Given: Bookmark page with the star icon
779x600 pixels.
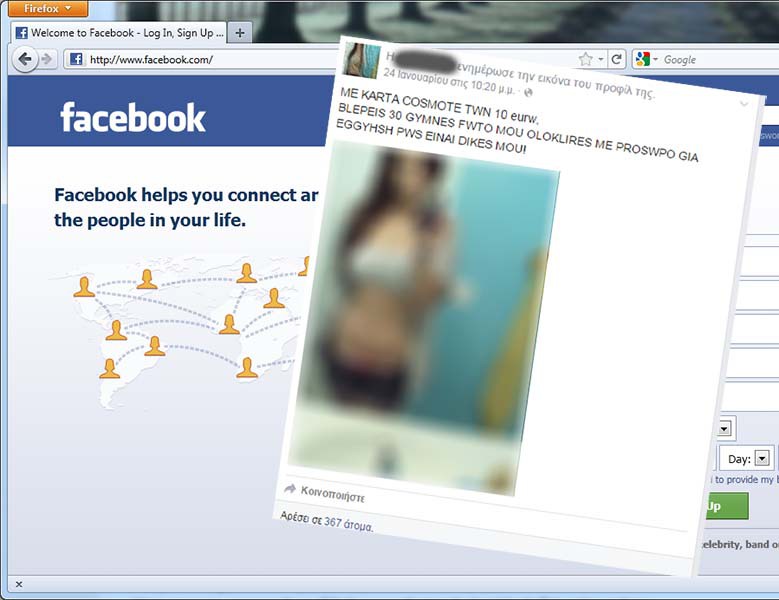Looking at the screenshot, I should tap(585, 59).
